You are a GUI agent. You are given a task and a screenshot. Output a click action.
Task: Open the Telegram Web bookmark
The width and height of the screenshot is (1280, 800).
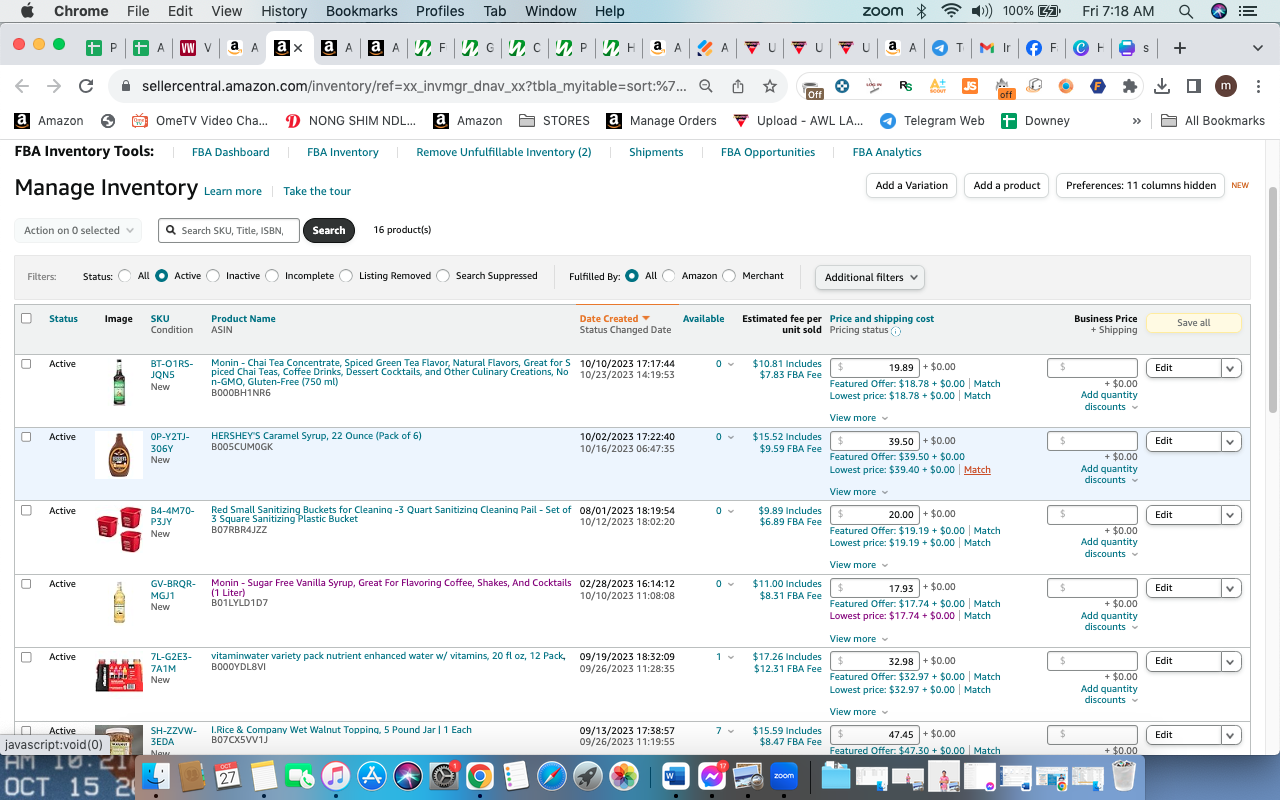pyautogui.click(x=932, y=120)
